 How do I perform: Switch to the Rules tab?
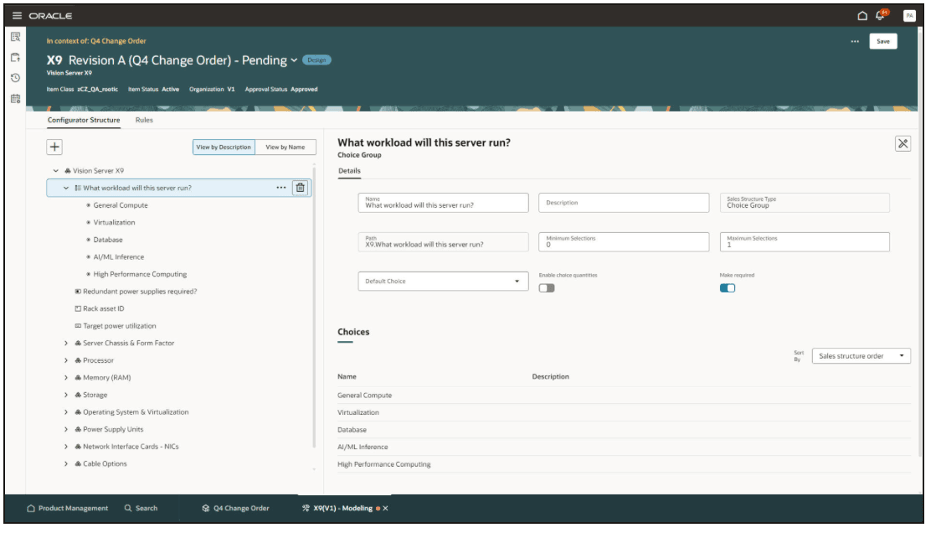(144, 120)
